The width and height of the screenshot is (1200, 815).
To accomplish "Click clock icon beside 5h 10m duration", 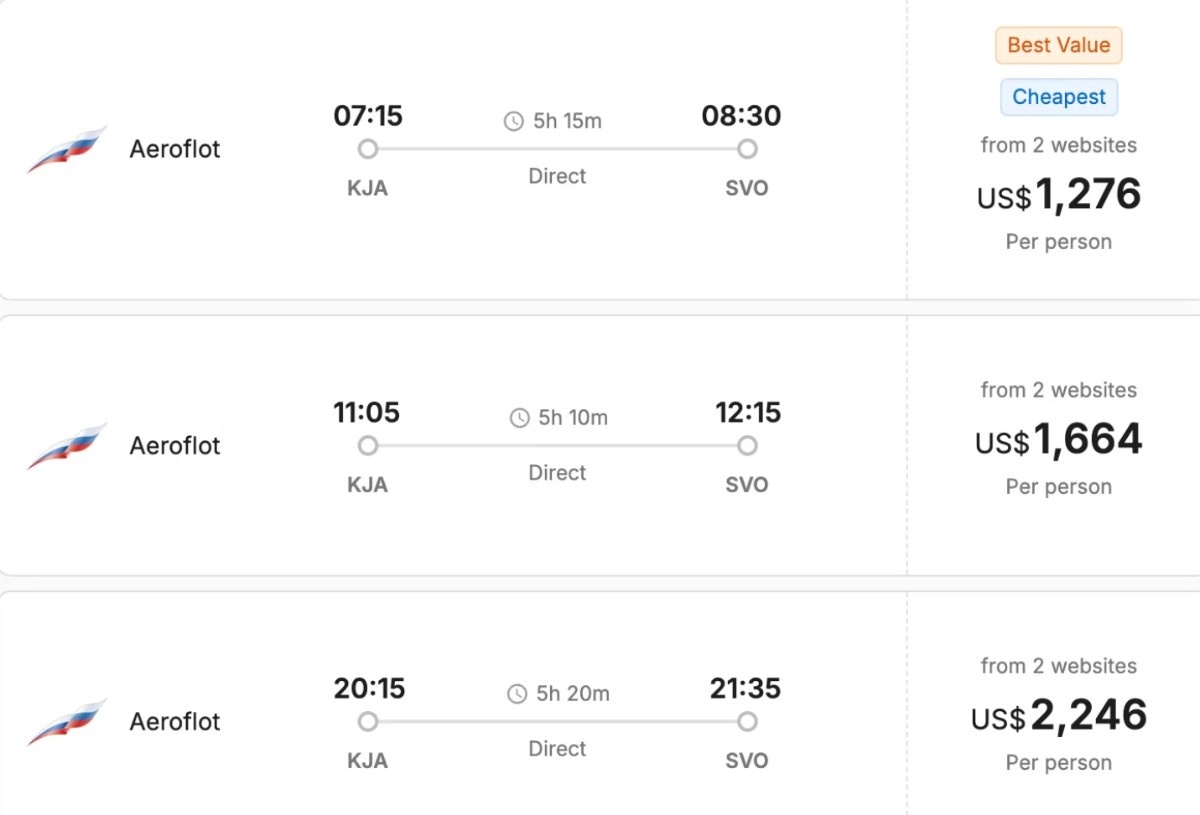I will [x=519, y=418].
